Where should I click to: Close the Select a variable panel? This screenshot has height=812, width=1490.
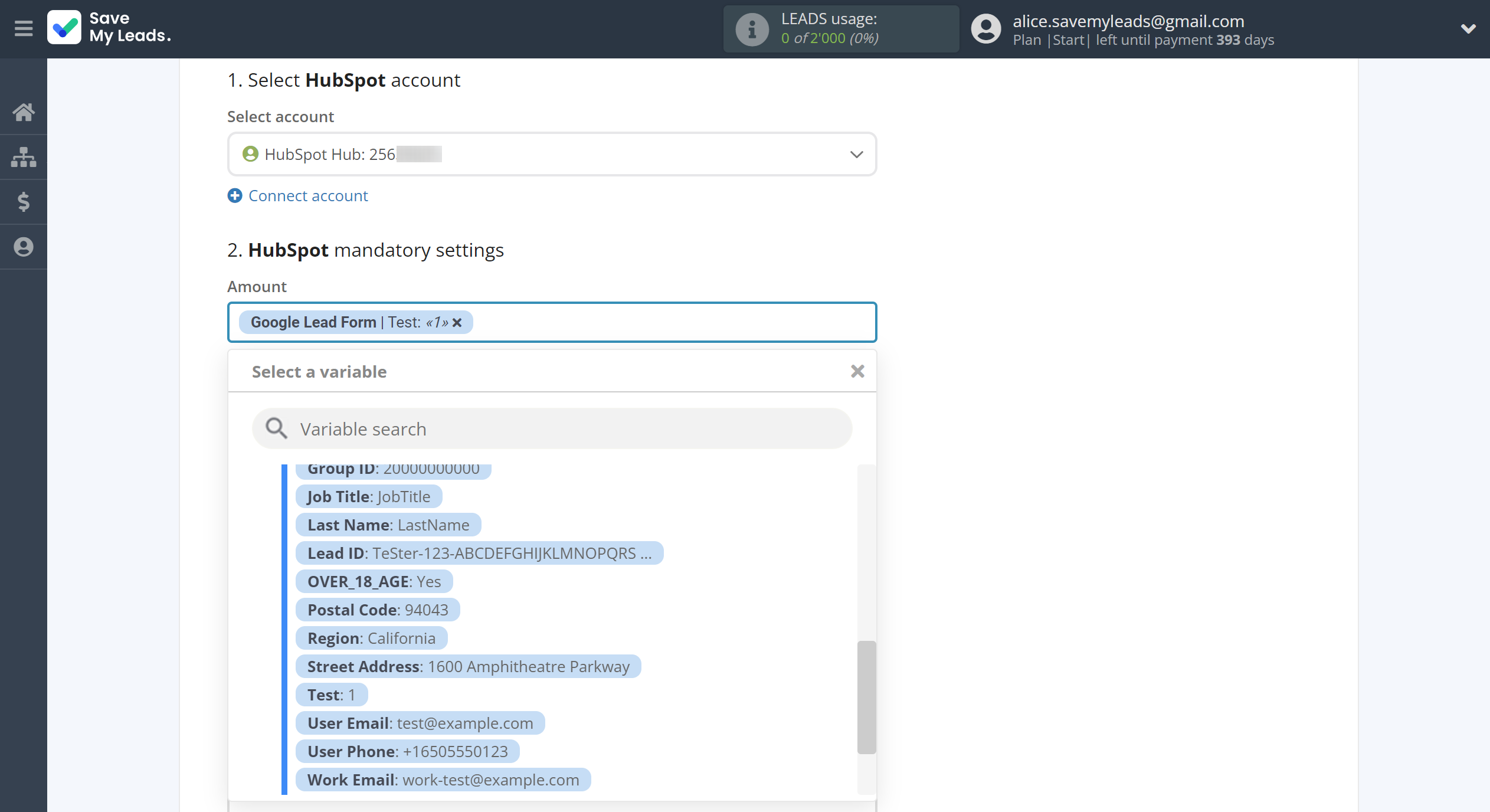tap(857, 371)
